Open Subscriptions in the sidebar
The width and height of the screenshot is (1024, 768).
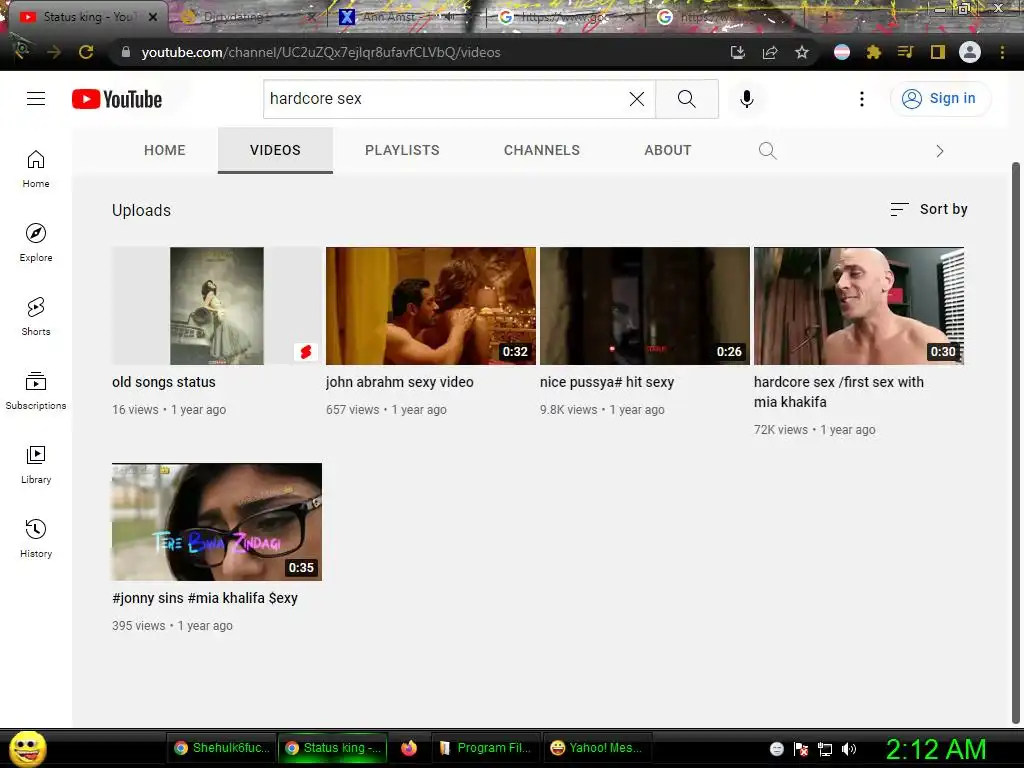tap(36, 391)
